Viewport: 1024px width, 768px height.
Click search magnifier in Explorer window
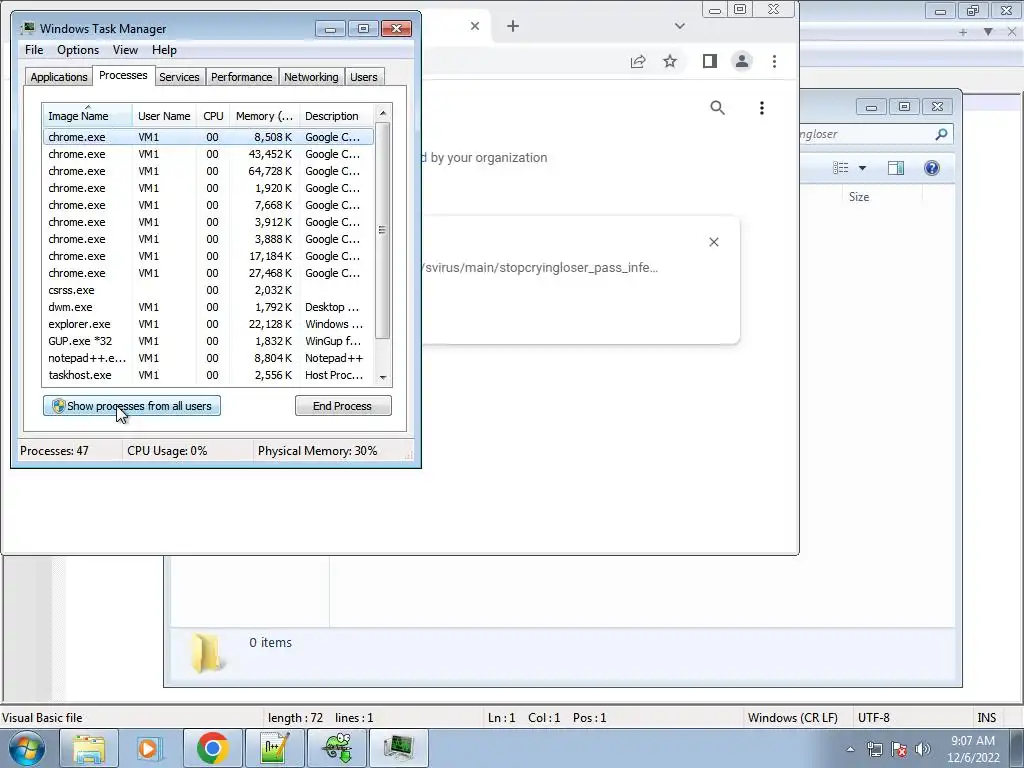point(941,134)
